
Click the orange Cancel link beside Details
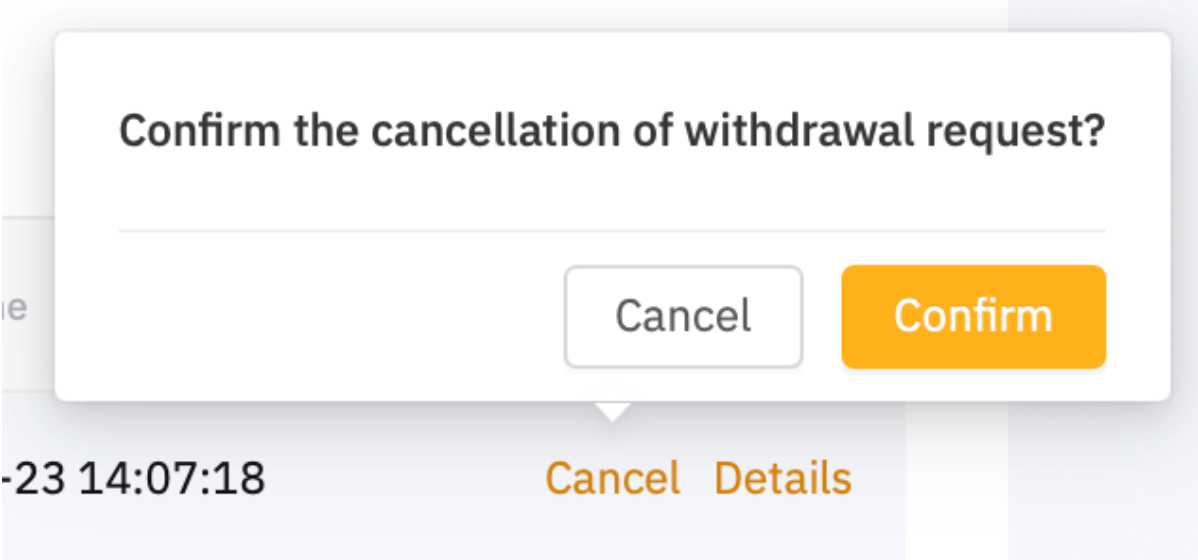pos(612,478)
